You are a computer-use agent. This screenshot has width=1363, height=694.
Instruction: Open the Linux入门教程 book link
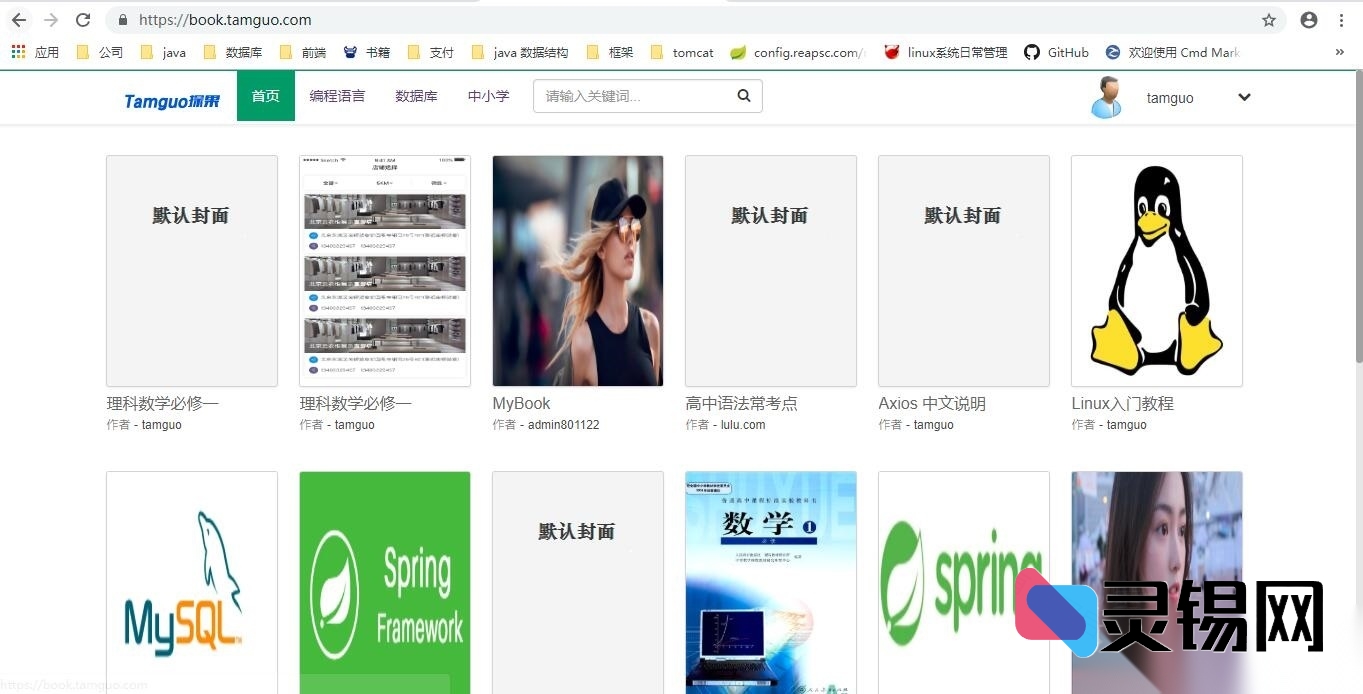point(1122,403)
